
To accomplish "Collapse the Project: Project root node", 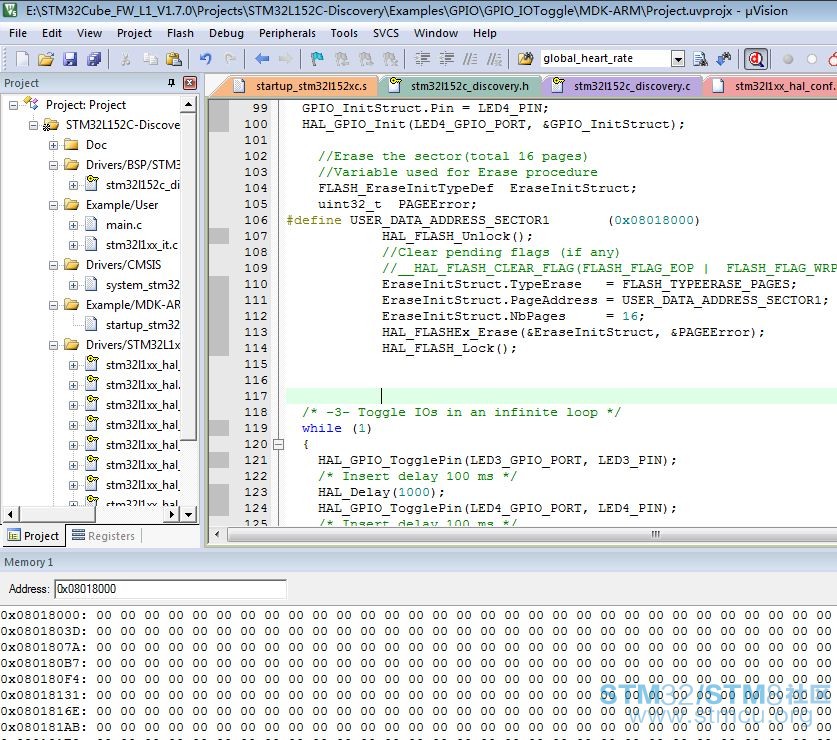I will (13, 105).
